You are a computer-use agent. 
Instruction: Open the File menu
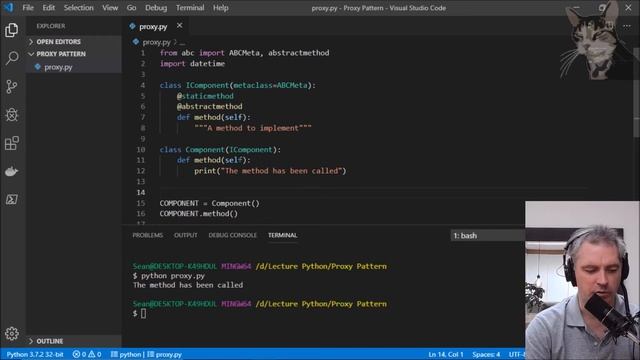click(x=28, y=8)
